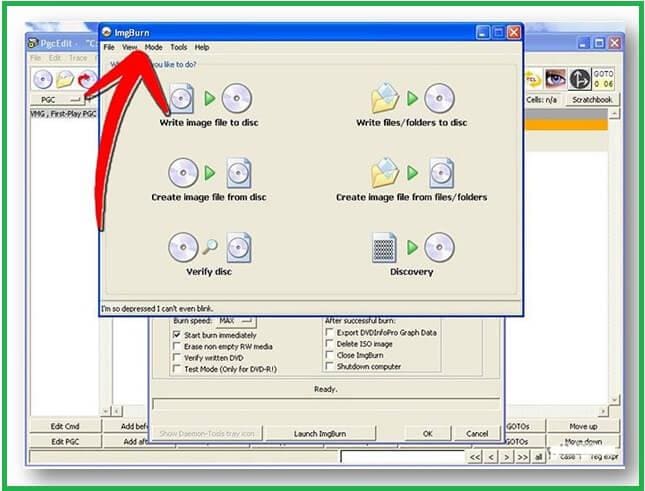This screenshot has height=491, width=645.
Task: Check Delete ISO image option
Action: pyautogui.click(x=329, y=343)
